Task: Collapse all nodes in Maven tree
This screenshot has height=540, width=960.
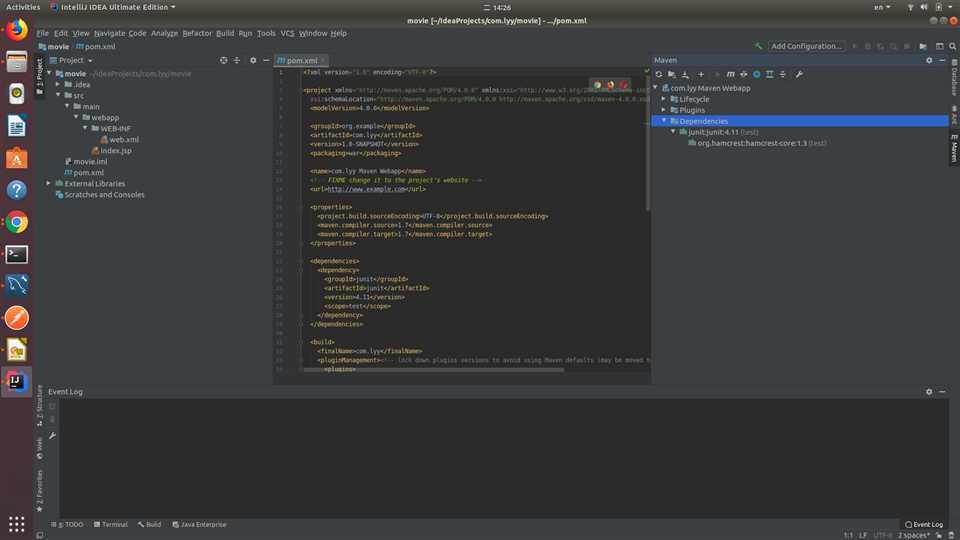Action: point(782,74)
